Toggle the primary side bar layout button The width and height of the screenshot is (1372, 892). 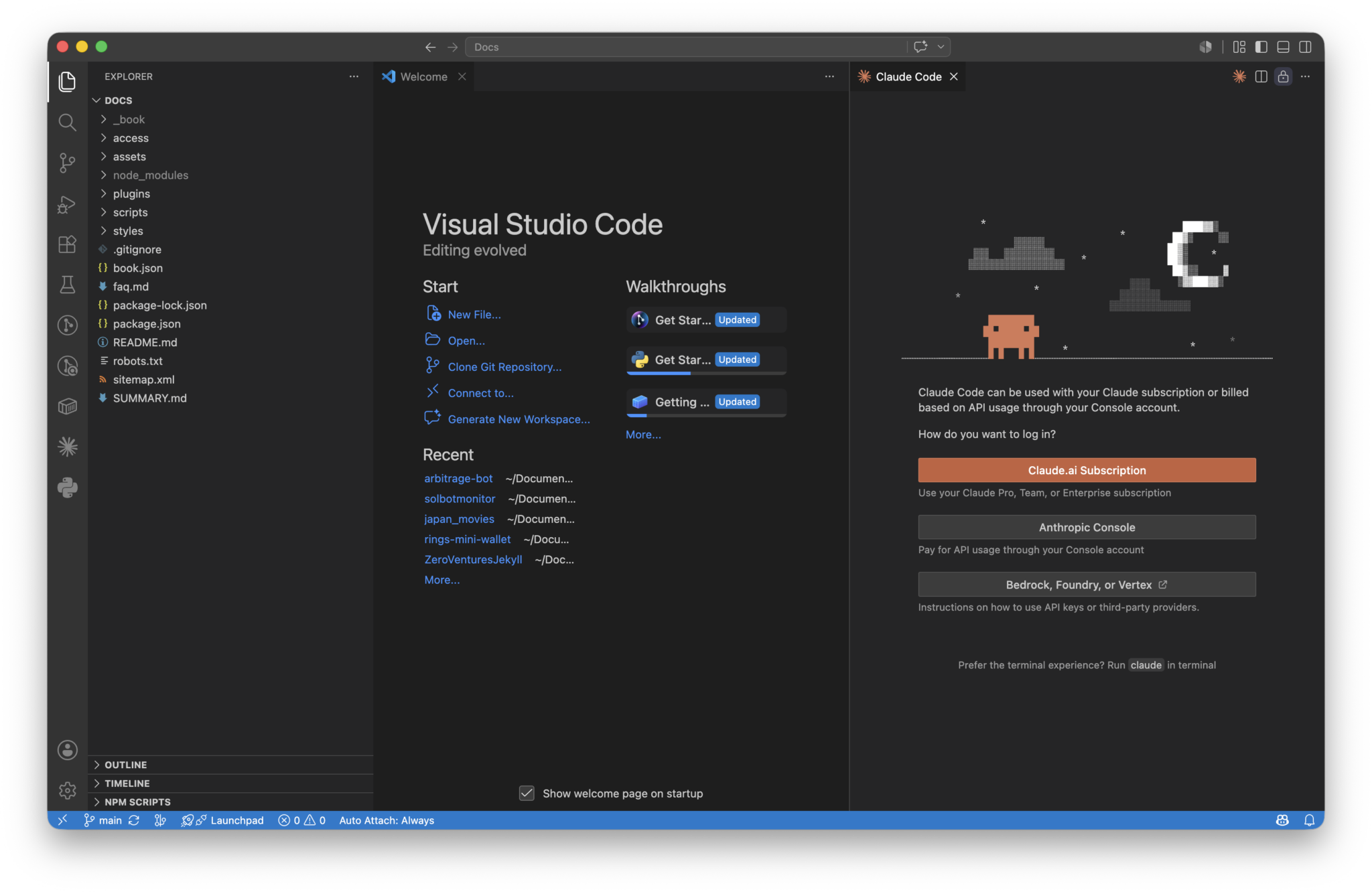tap(1261, 47)
